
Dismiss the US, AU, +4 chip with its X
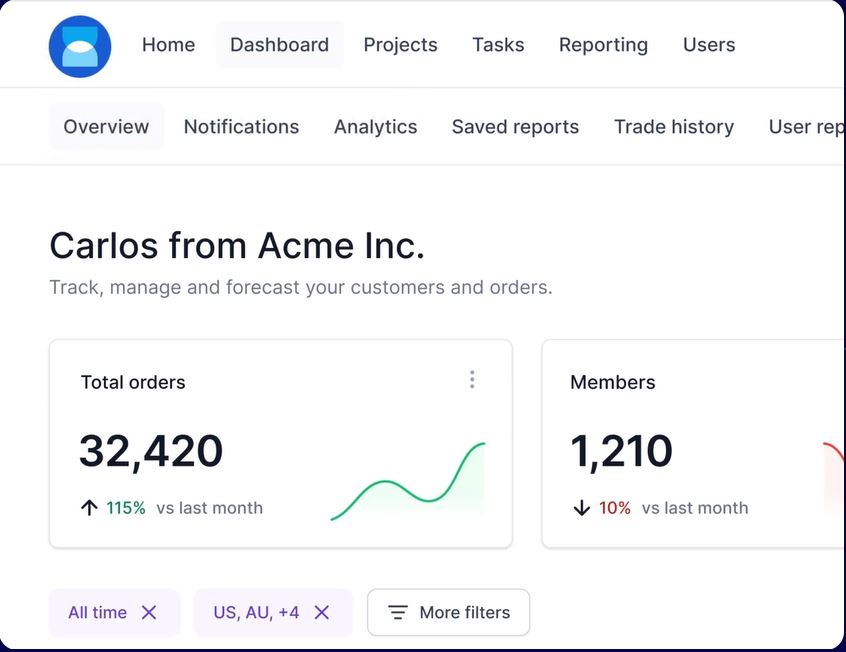coord(321,612)
